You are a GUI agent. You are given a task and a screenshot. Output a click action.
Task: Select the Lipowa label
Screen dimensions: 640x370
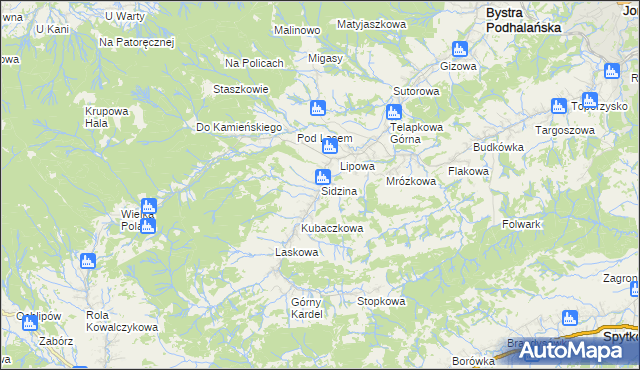point(358,166)
